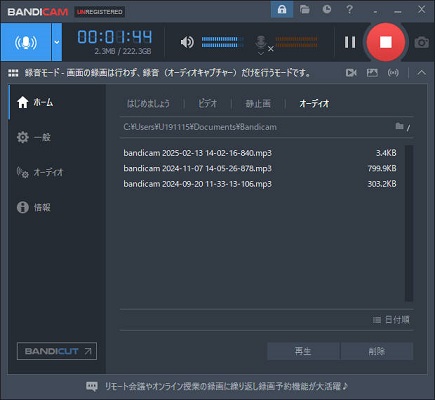Open the folder icon beside the path
The height and width of the screenshot is (400, 435).
point(399,126)
